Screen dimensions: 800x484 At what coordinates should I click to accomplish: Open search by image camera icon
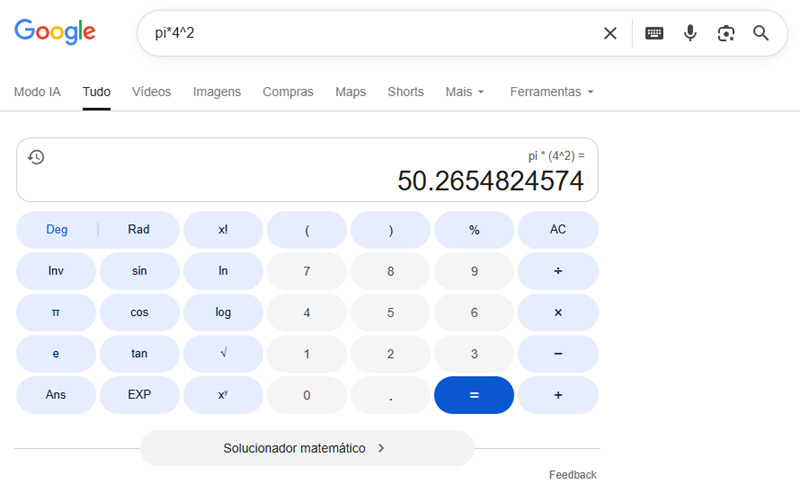pyautogui.click(x=726, y=34)
